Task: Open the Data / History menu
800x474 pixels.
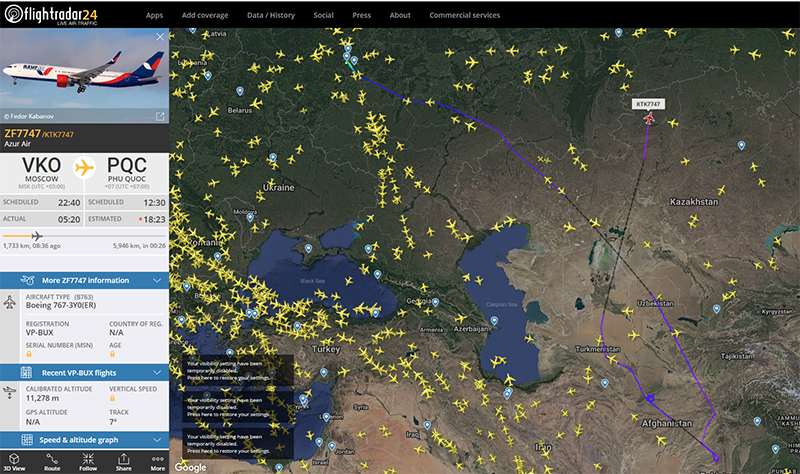Action: (x=271, y=15)
